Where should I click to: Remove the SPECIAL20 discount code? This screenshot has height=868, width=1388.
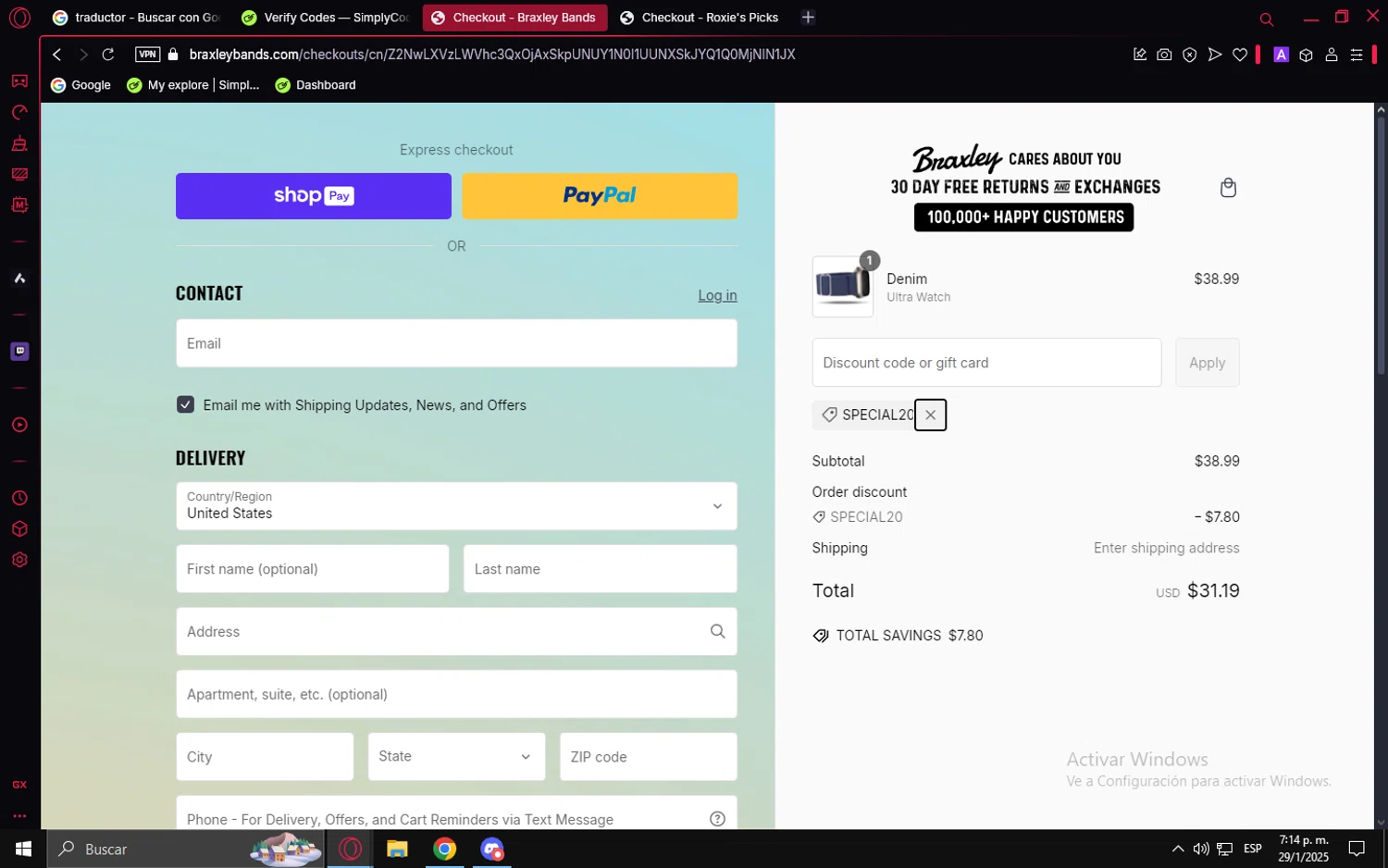930,415
